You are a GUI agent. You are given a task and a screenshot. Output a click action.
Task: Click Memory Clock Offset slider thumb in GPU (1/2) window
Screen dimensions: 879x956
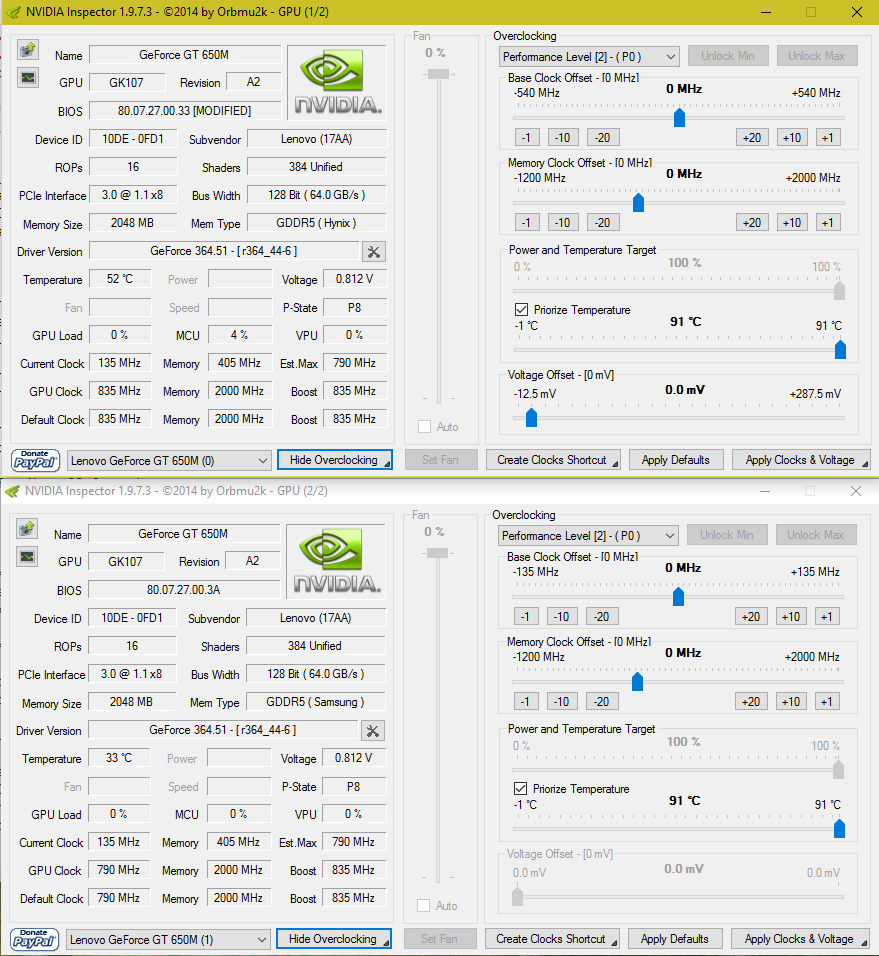point(638,202)
